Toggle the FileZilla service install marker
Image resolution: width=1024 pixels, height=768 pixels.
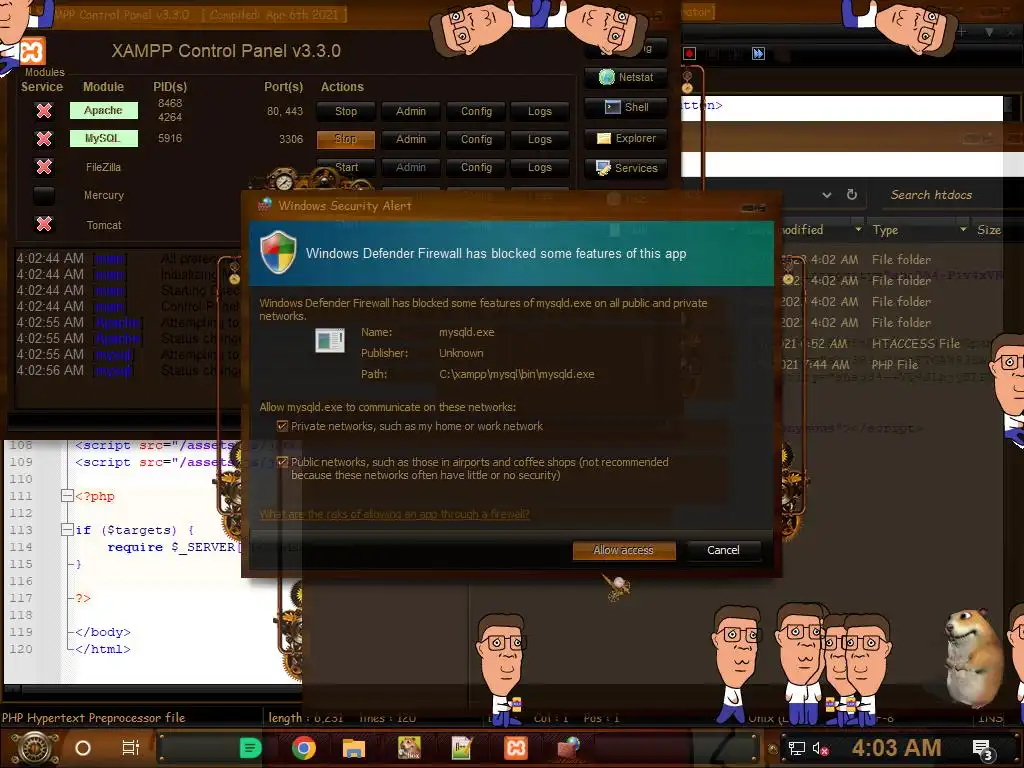coord(44,167)
